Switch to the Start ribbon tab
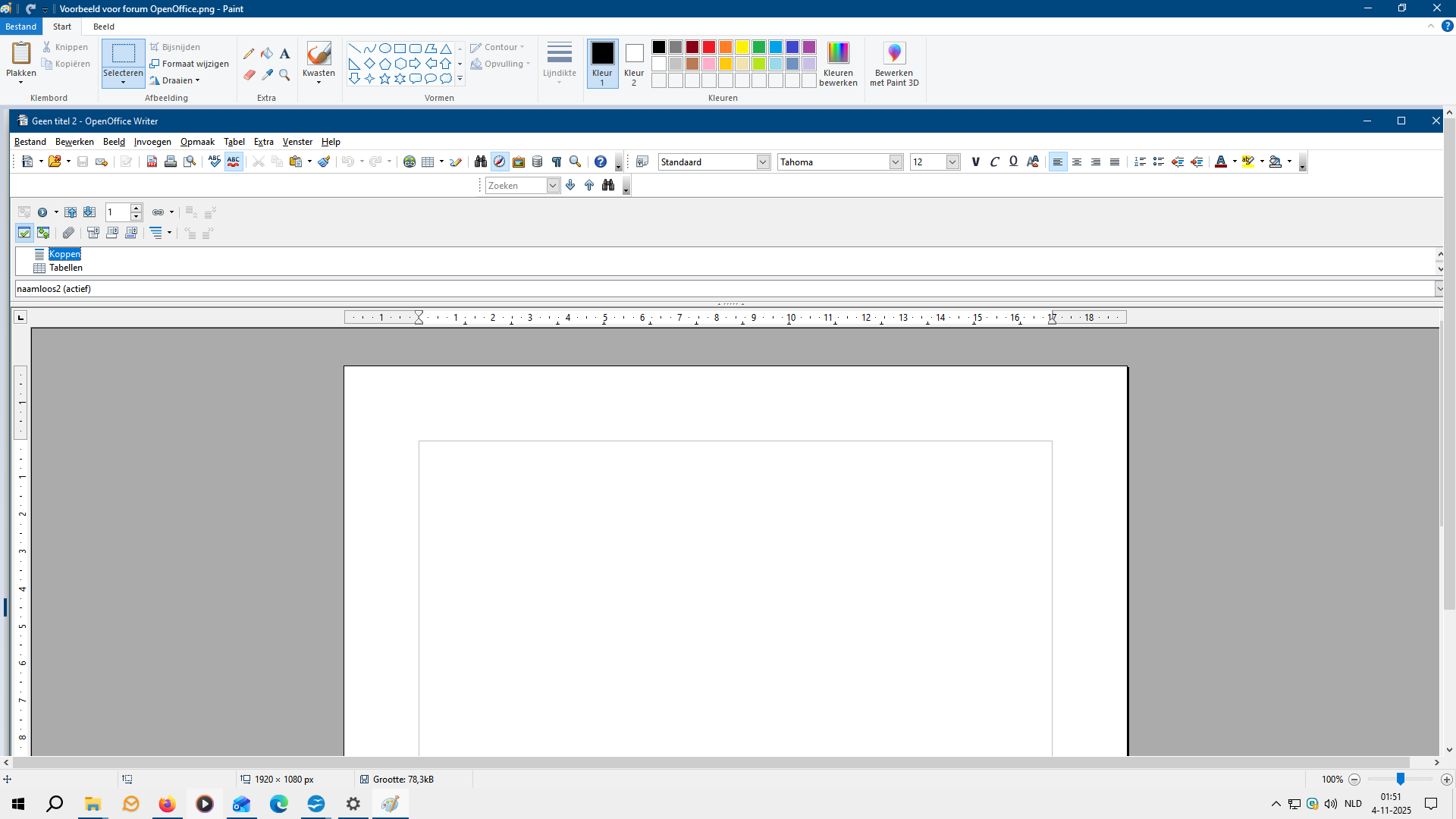The width and height of the screenshot is (1456, 819). pos(62,27)
